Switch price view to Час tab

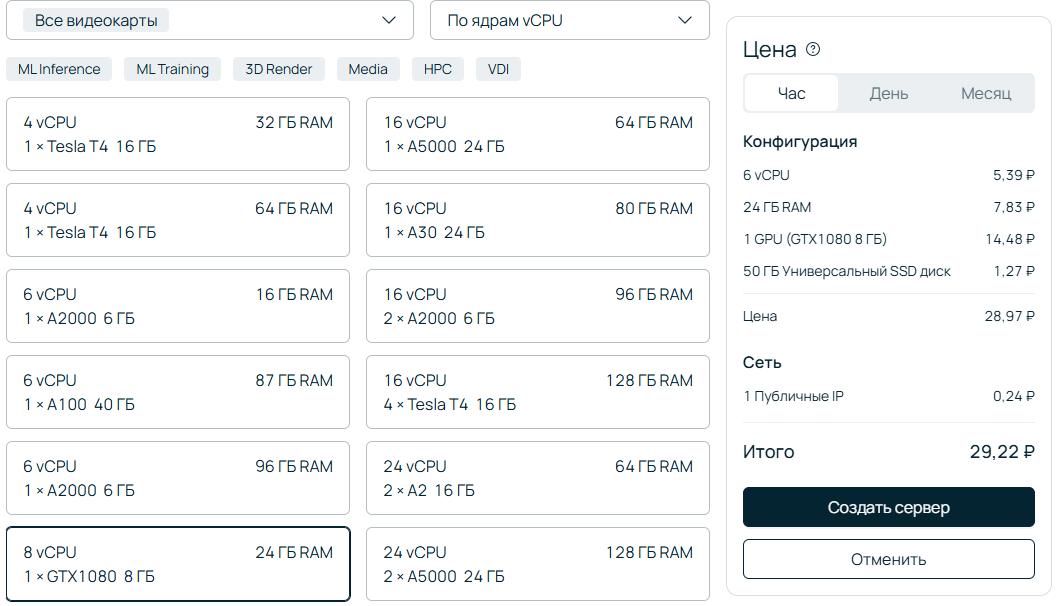(791, 94)
